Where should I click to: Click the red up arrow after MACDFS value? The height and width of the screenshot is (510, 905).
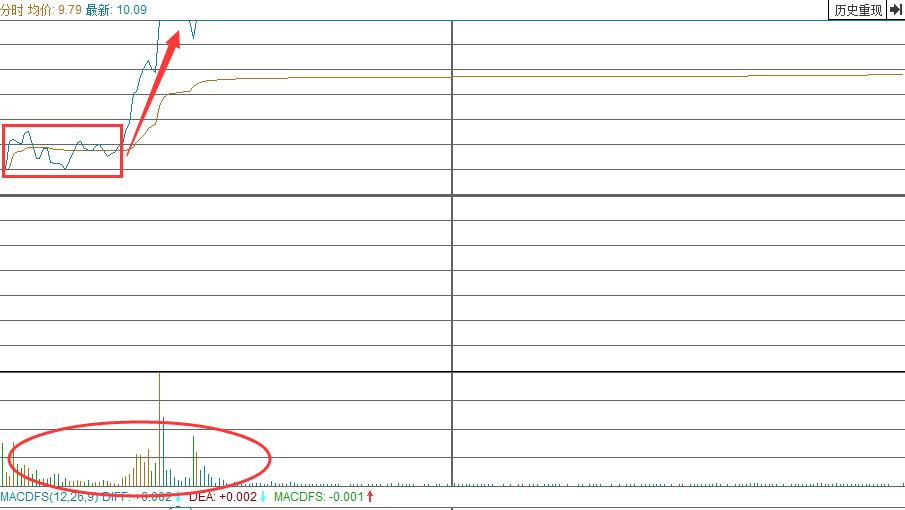click(370, 497)
